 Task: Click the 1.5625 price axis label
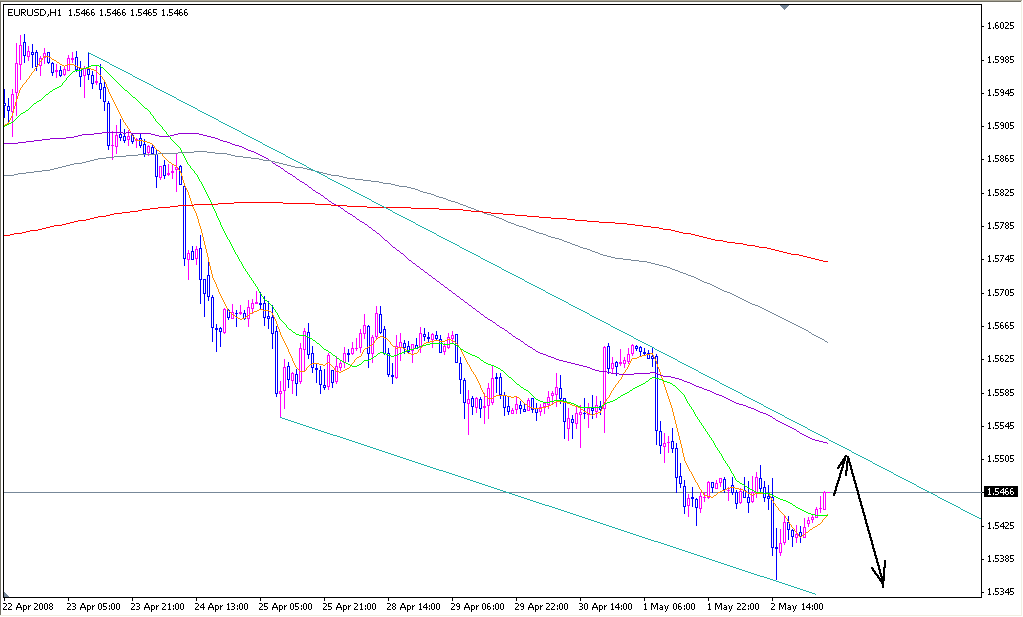(1001, 359)
